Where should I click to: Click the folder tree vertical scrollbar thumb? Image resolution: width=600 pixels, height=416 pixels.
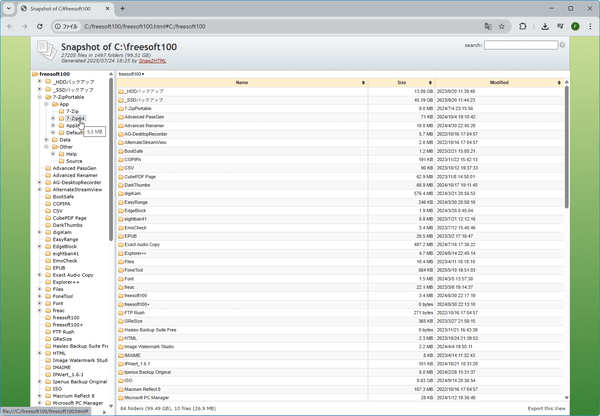pyautogui.click(x=111, y=159)
